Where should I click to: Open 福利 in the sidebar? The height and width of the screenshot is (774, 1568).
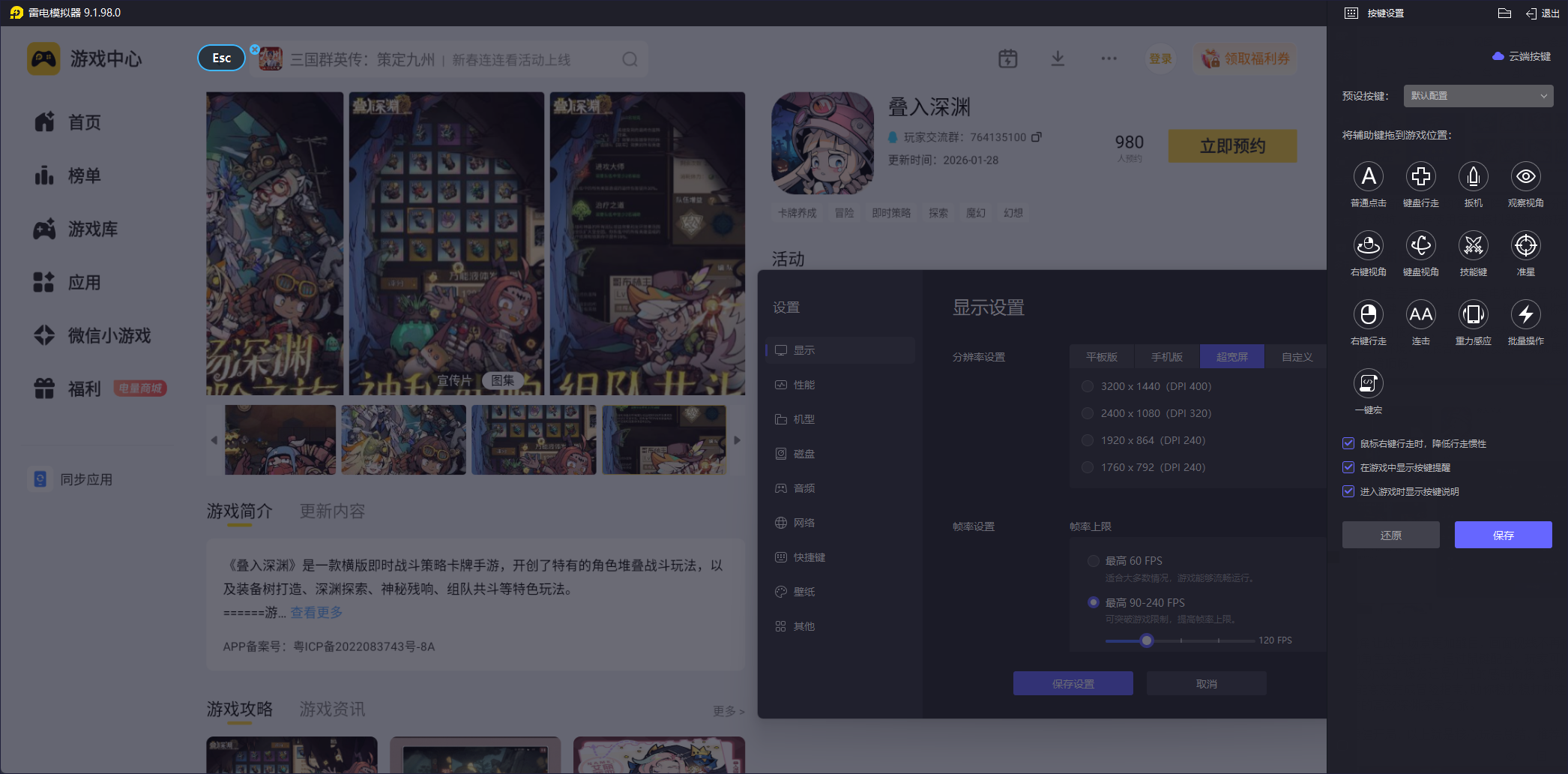click(x=67, y=388)
